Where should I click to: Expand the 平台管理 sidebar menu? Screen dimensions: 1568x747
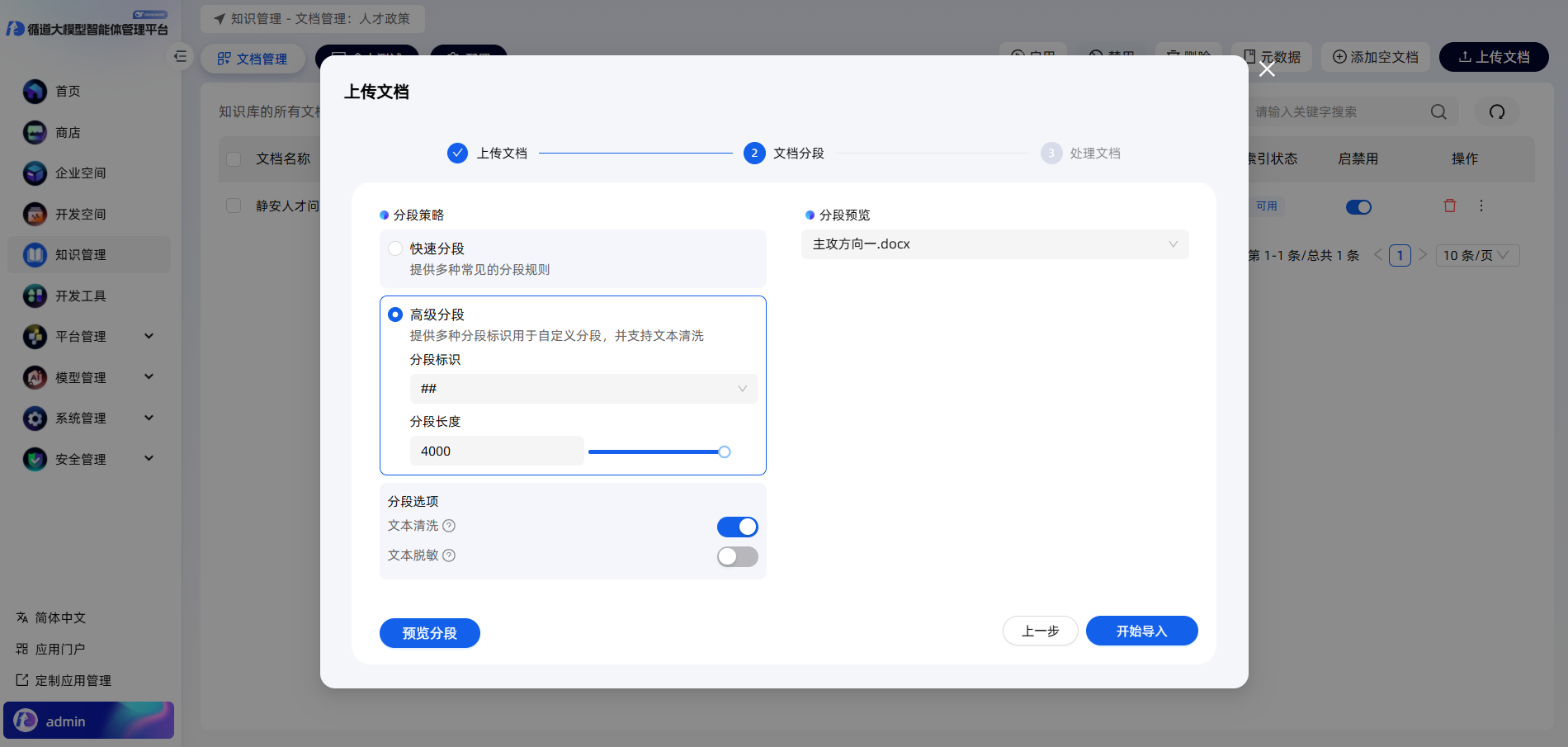coord(149,336)
